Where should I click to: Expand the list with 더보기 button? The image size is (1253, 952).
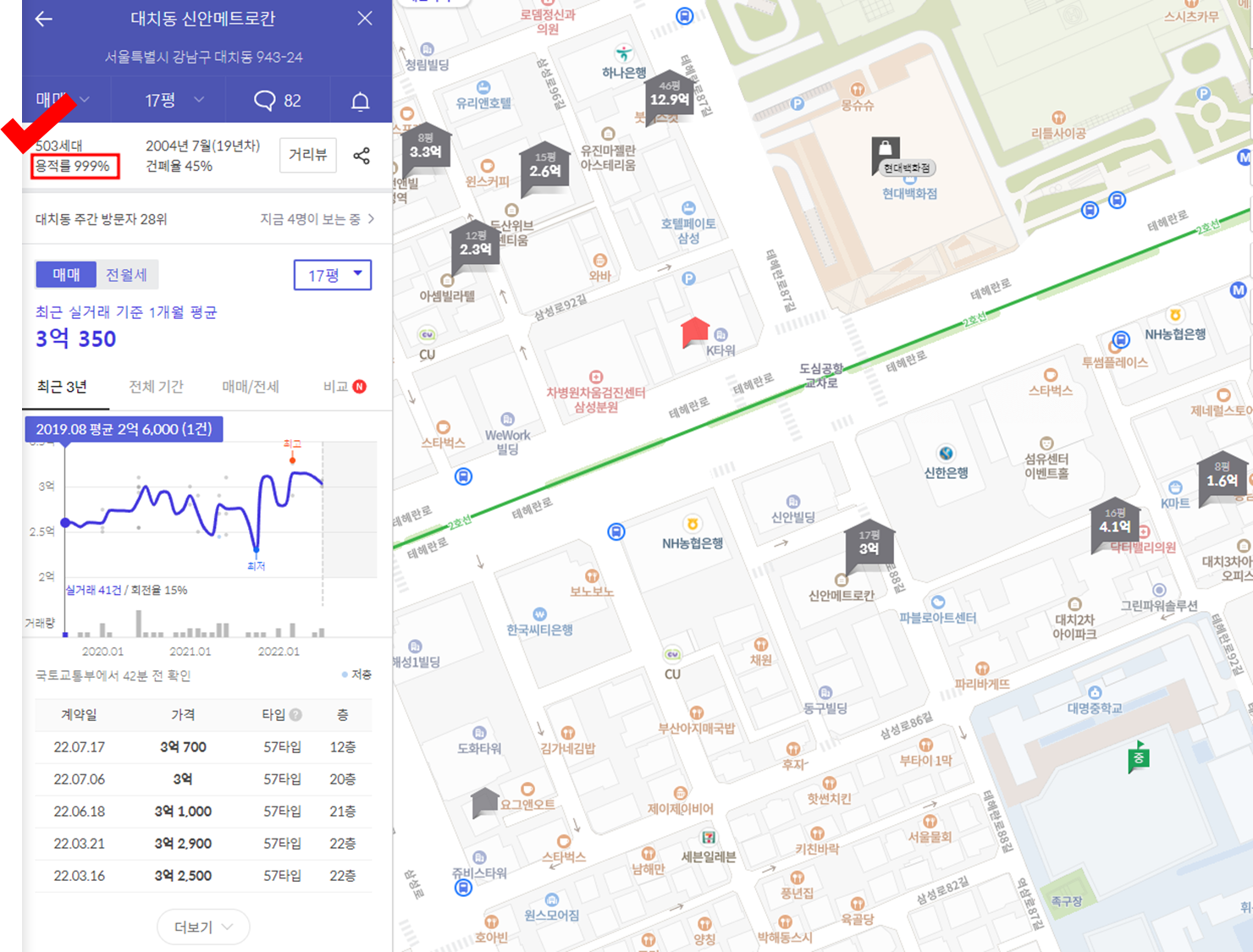pyautogui.click(x=203, y=927)
